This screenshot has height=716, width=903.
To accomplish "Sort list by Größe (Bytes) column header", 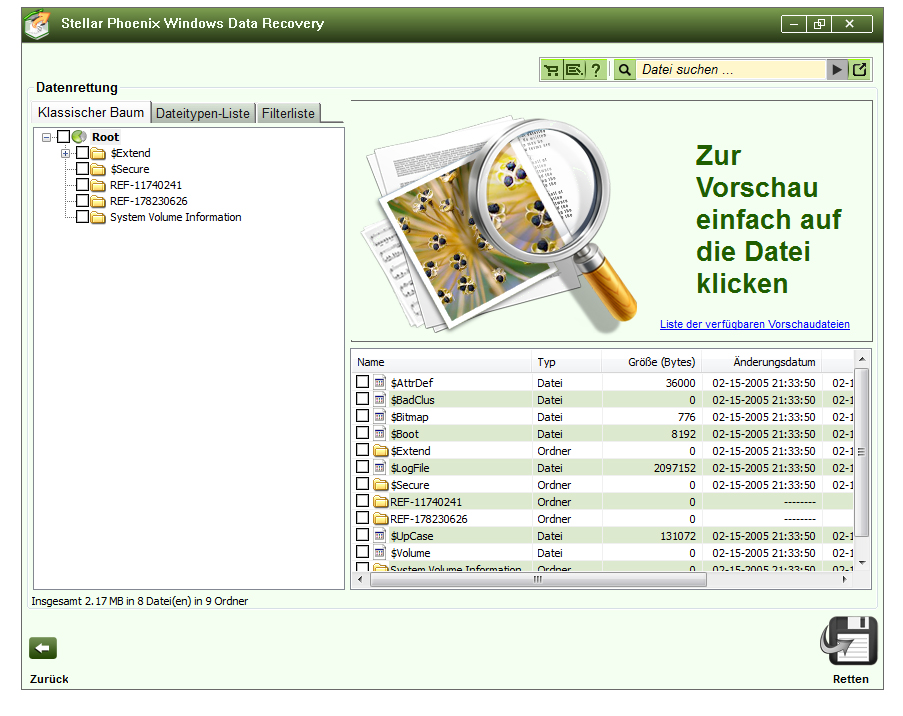I will click(x=651, y=362).
